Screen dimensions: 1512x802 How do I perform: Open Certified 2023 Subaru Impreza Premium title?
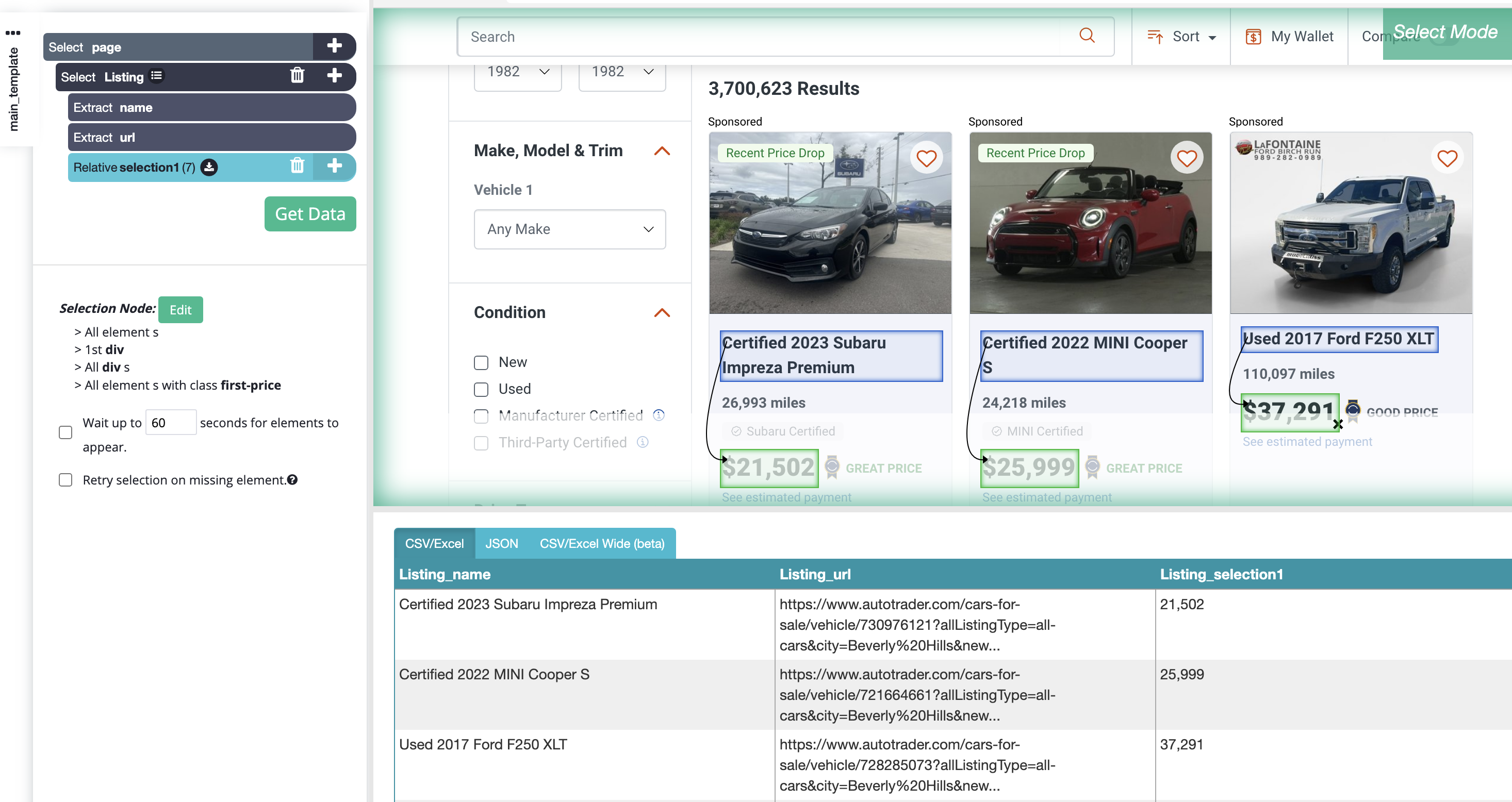point(831,356)
